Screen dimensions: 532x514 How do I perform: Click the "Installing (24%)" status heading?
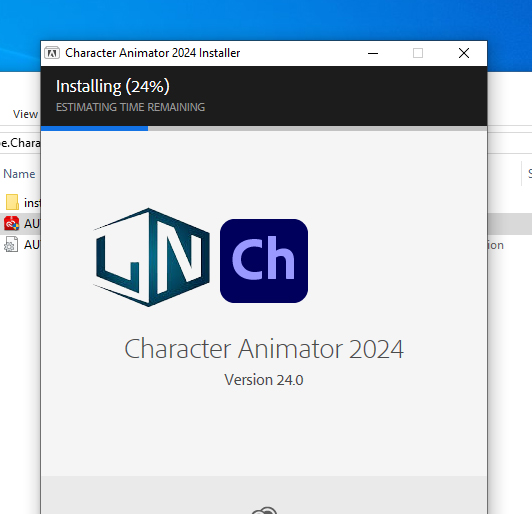coord(113,86)
